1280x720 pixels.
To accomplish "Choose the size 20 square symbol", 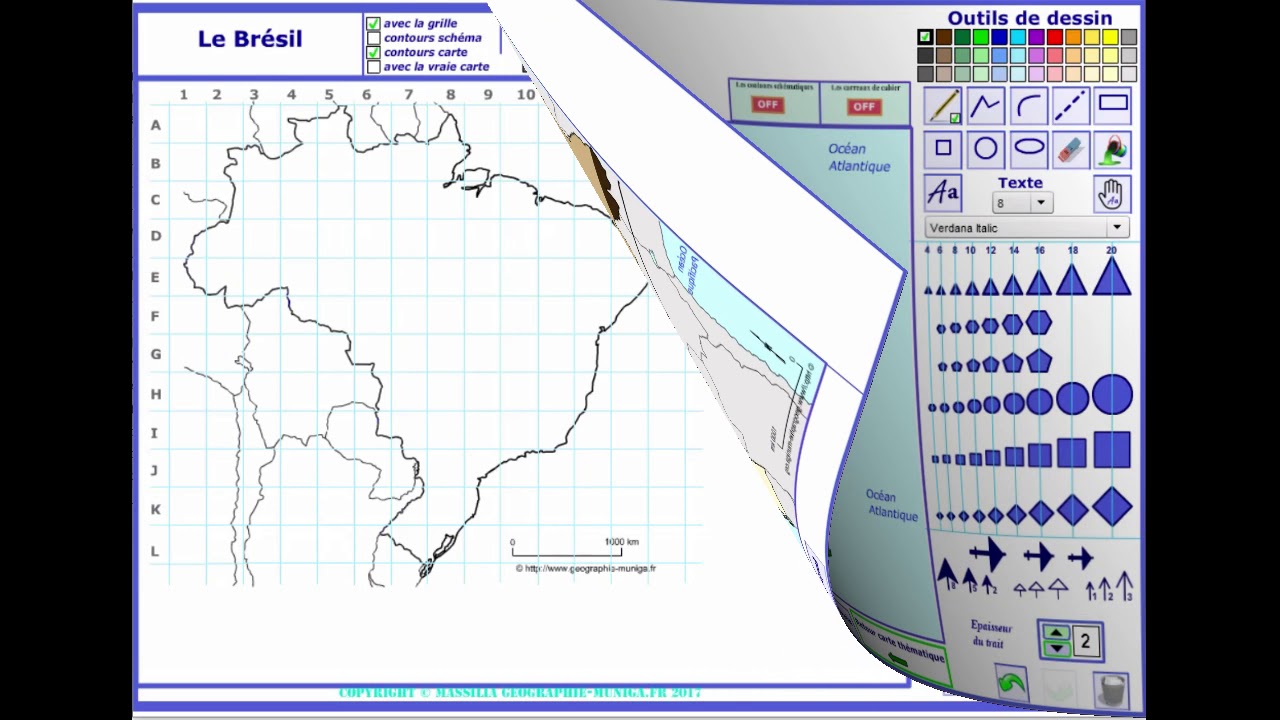I will (1112, 450).
